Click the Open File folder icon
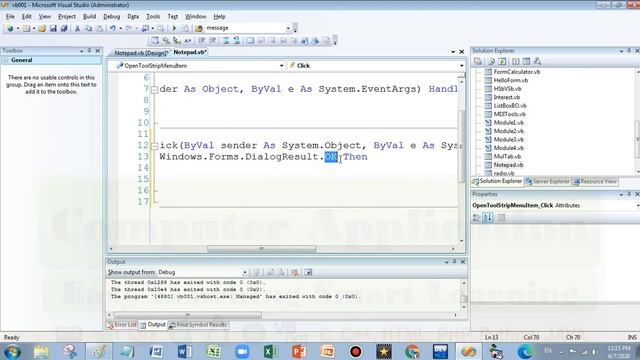The height and width of the screenshot is (360, 640). [x=42, y=28]
